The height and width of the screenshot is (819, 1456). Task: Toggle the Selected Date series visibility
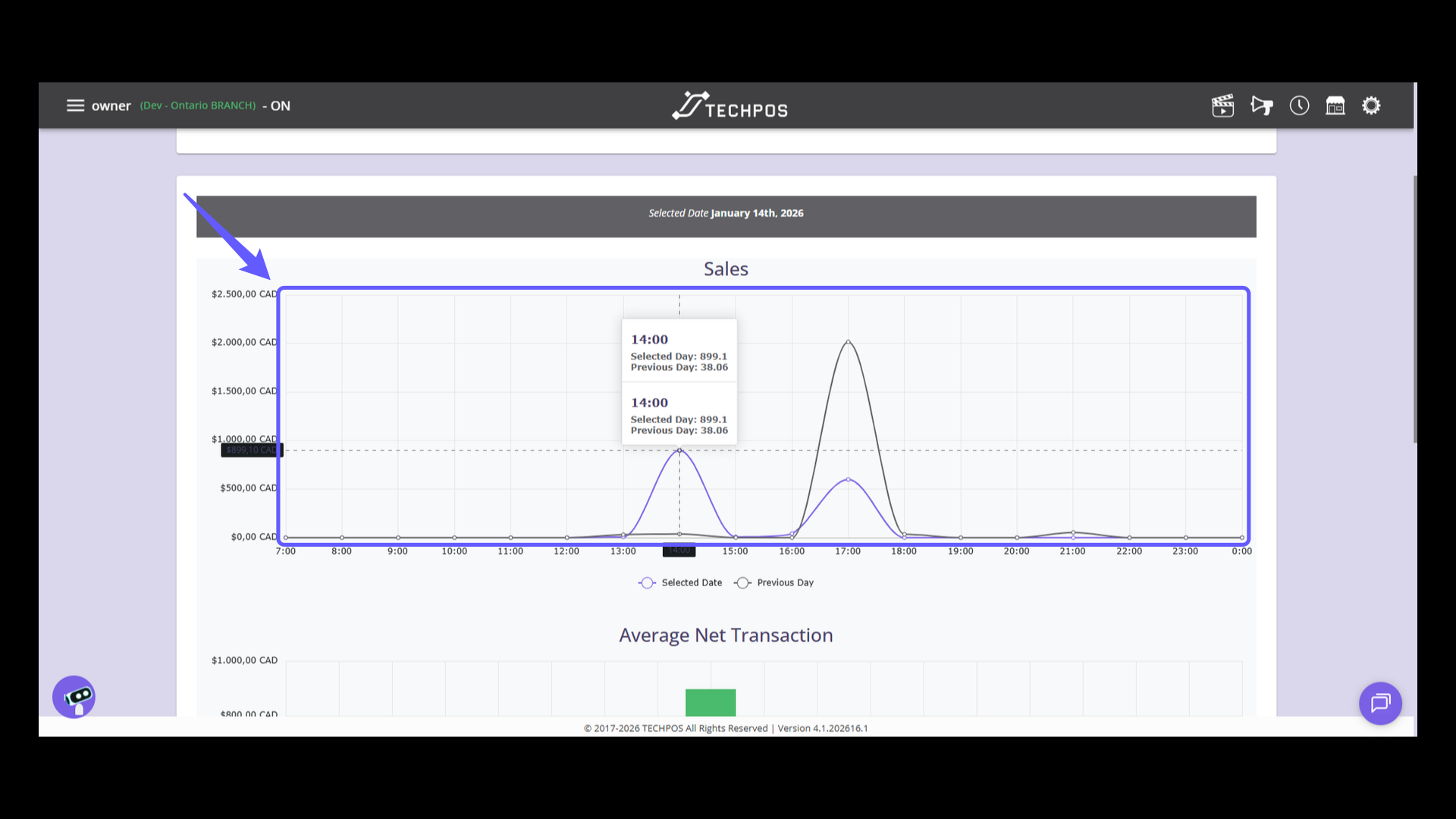pos(679,582)
